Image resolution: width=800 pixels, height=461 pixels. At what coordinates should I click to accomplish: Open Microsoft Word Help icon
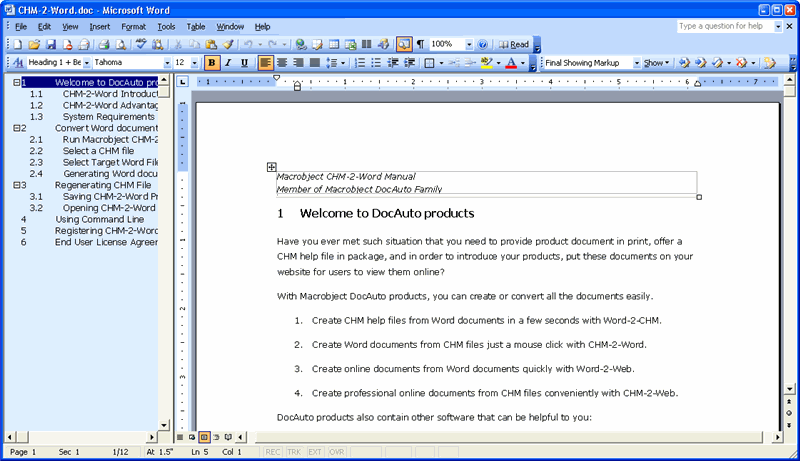482,45
